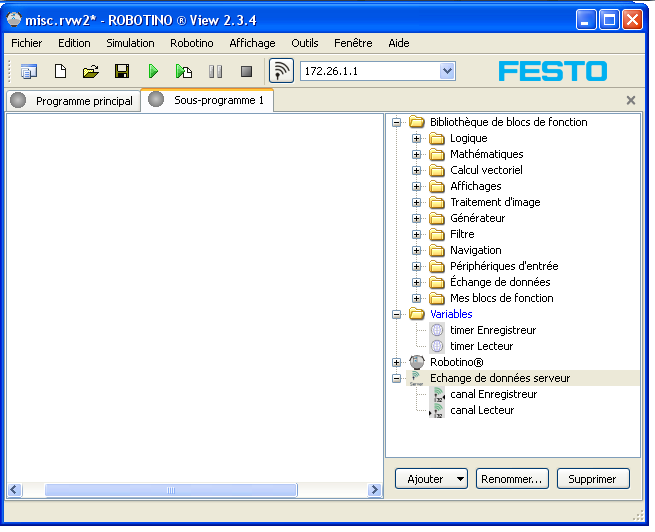Expand the Mathématiques folder
The width and height of the screenshot is (655, 532).
click(416, 155)
